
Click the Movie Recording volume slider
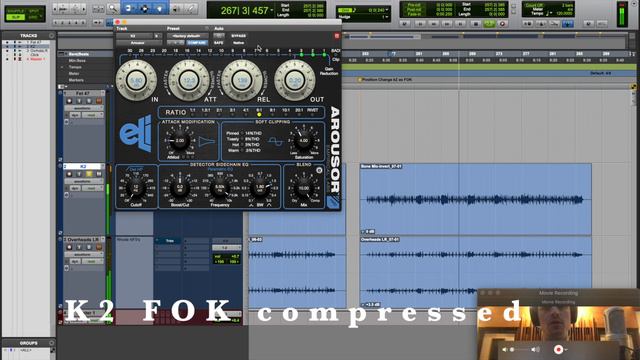pos(519,349)
